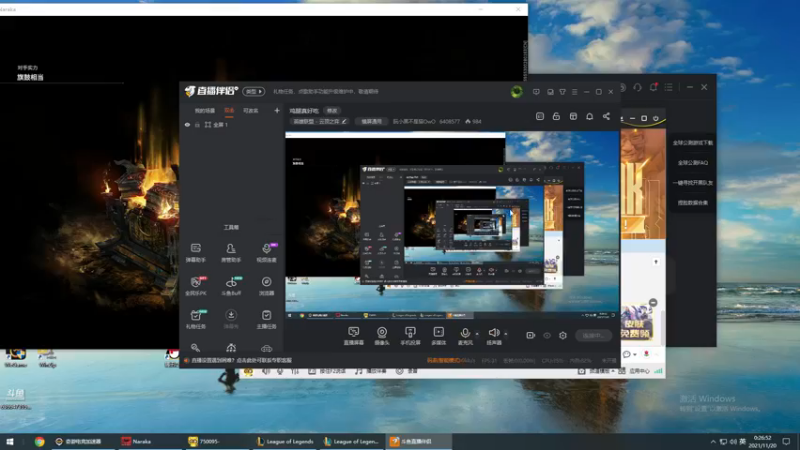Open list menu icon in background window
Image resolution: width=800 pixels, height=450 pixels.
click(x=668, y=87)
